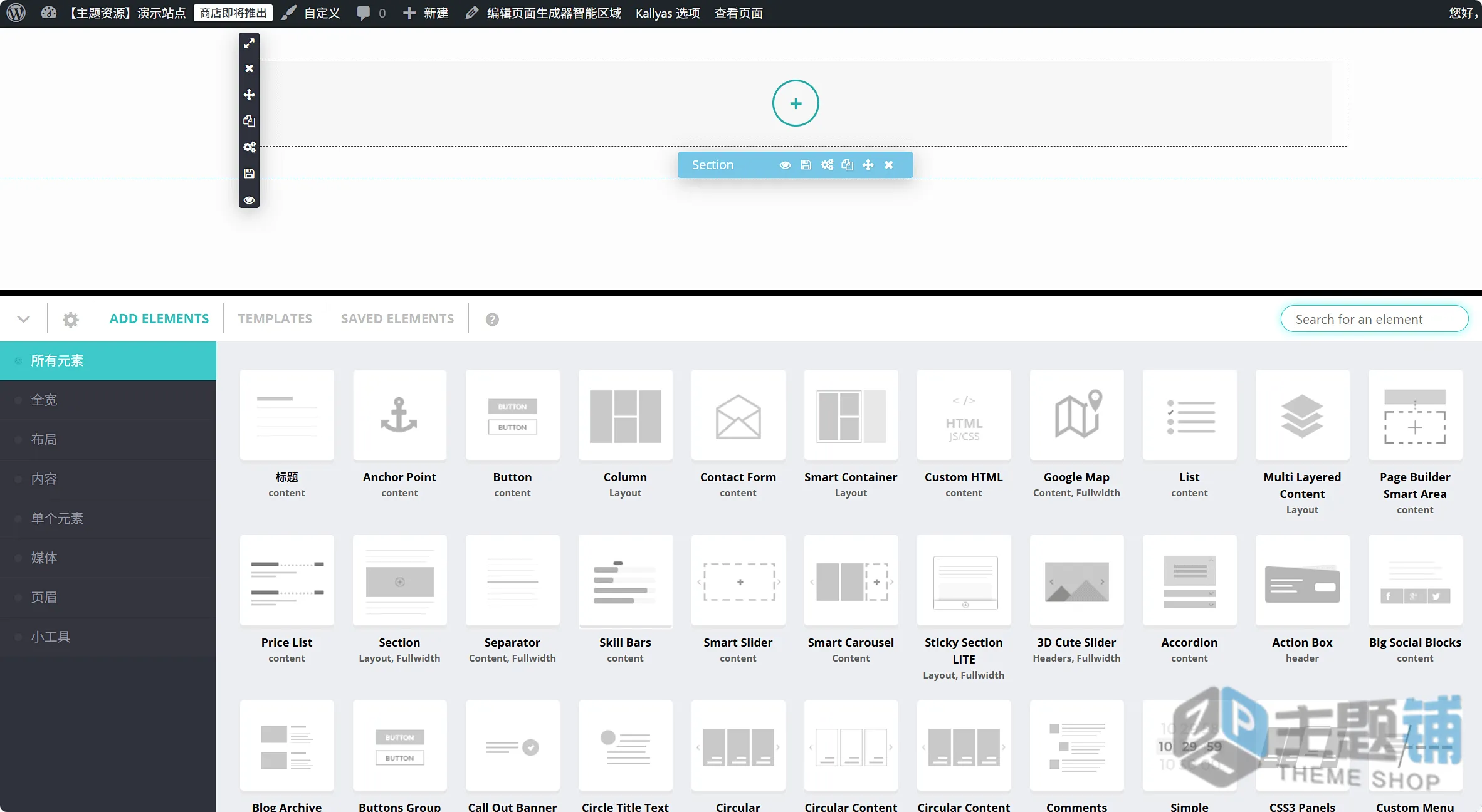The image size is (1482, 812).
Task: Switch to ADD ELEMENTS tab
Action: (159, 319)
